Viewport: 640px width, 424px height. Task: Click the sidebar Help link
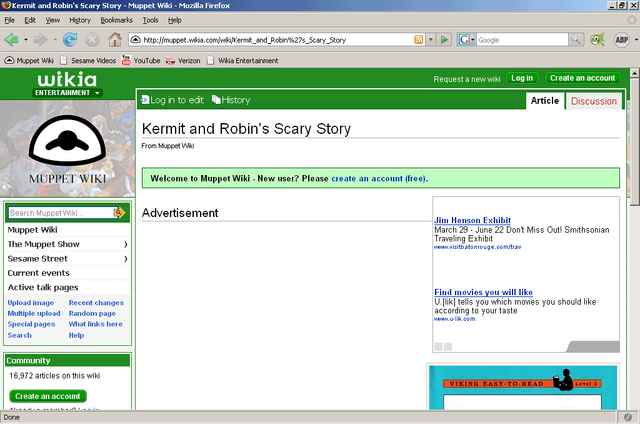76,335
